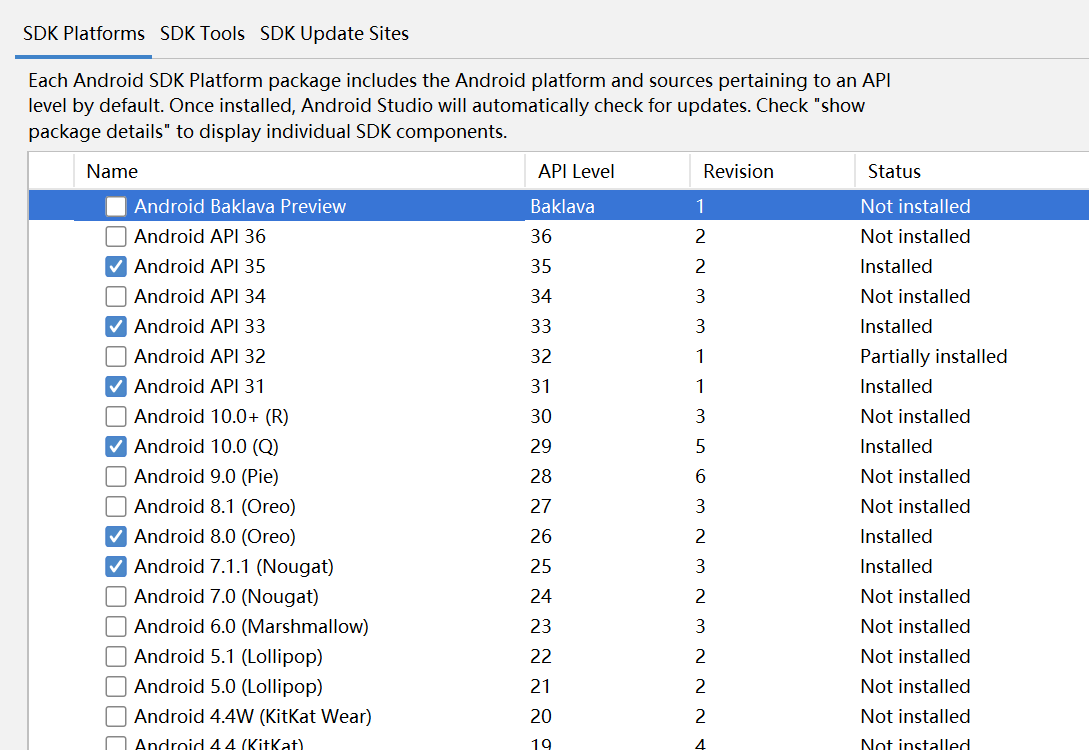Select the 'Android API 33' name text
The height and width of the screenshot is (750, 1089).
[200, 326]
